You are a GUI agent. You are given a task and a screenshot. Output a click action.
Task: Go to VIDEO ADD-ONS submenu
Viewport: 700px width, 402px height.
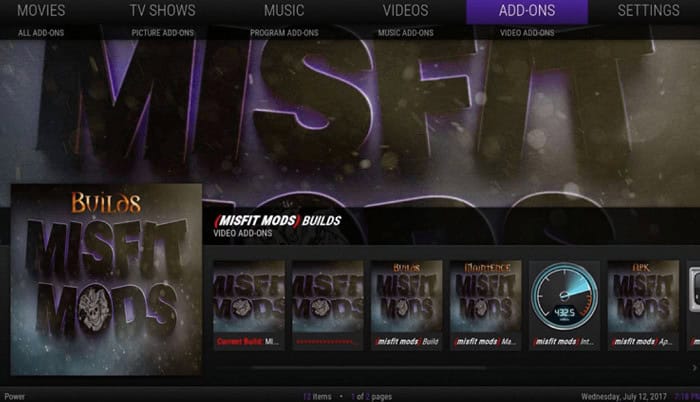point(527,33)
